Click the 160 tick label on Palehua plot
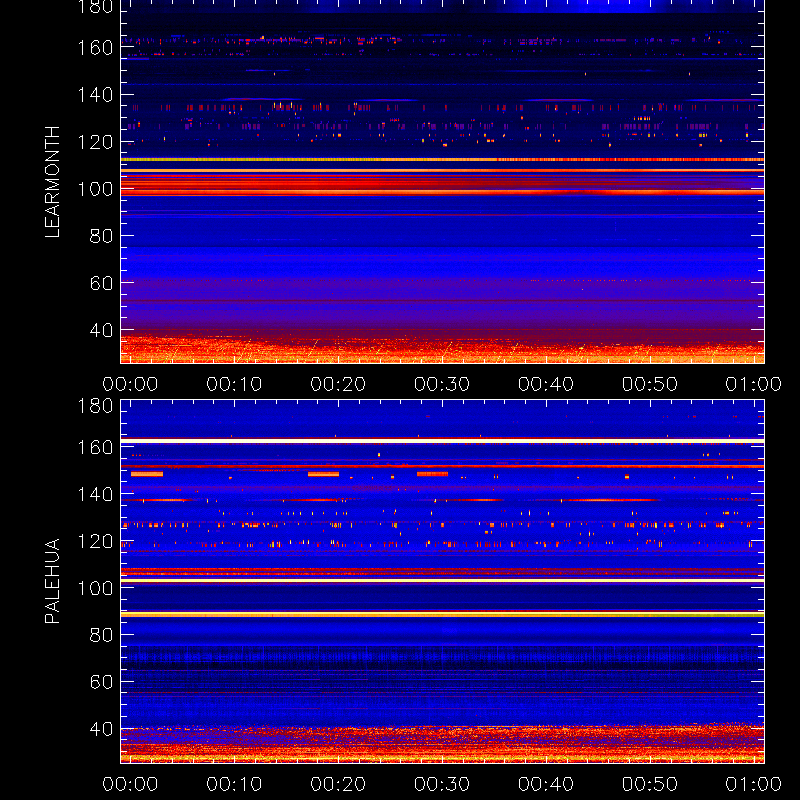This screenshot has width=800, height=800. (95, 447)
